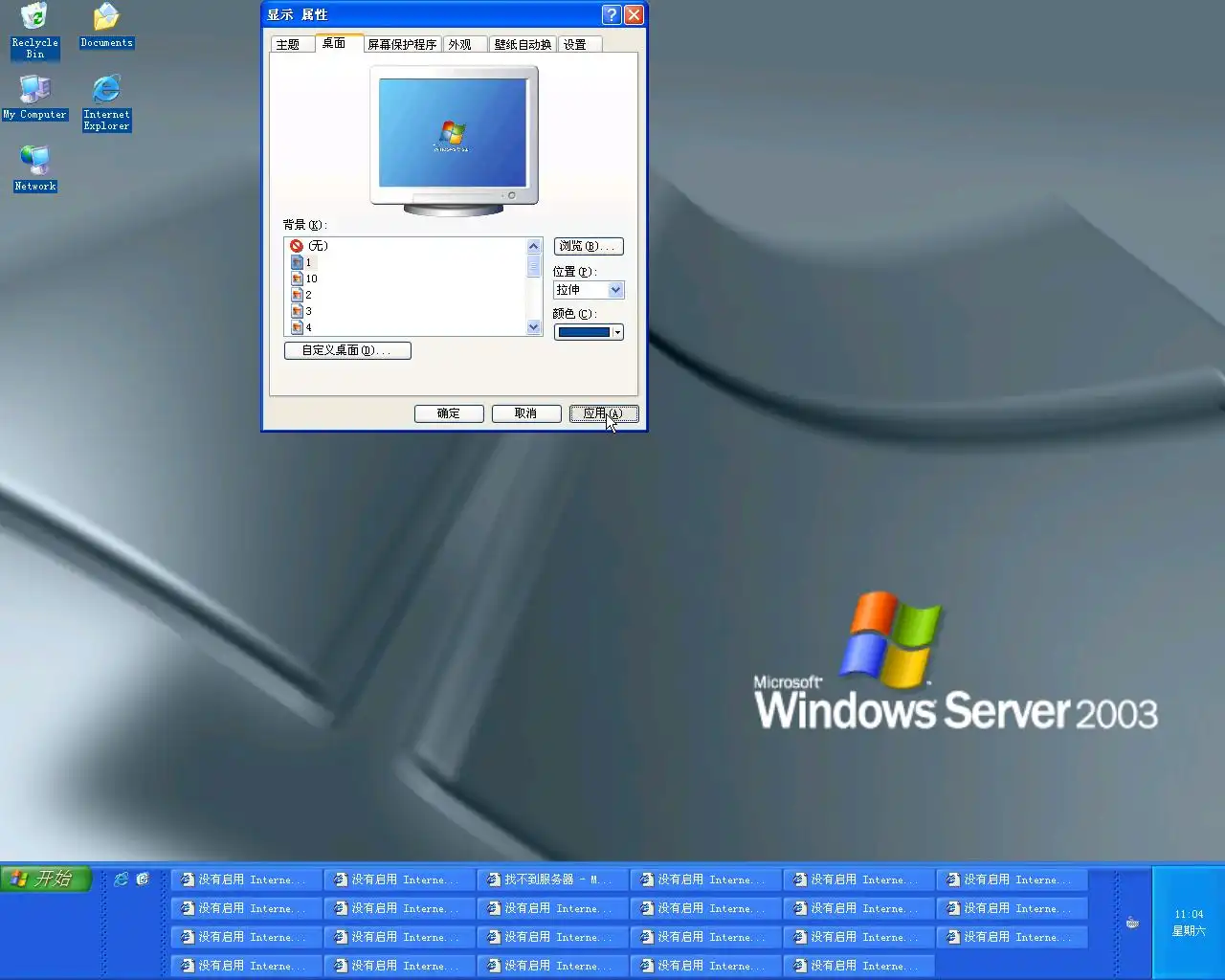The height and width of the screenshot is (980, 1225).
Task: Open the 设置 tab
Action: pos(580,44)
